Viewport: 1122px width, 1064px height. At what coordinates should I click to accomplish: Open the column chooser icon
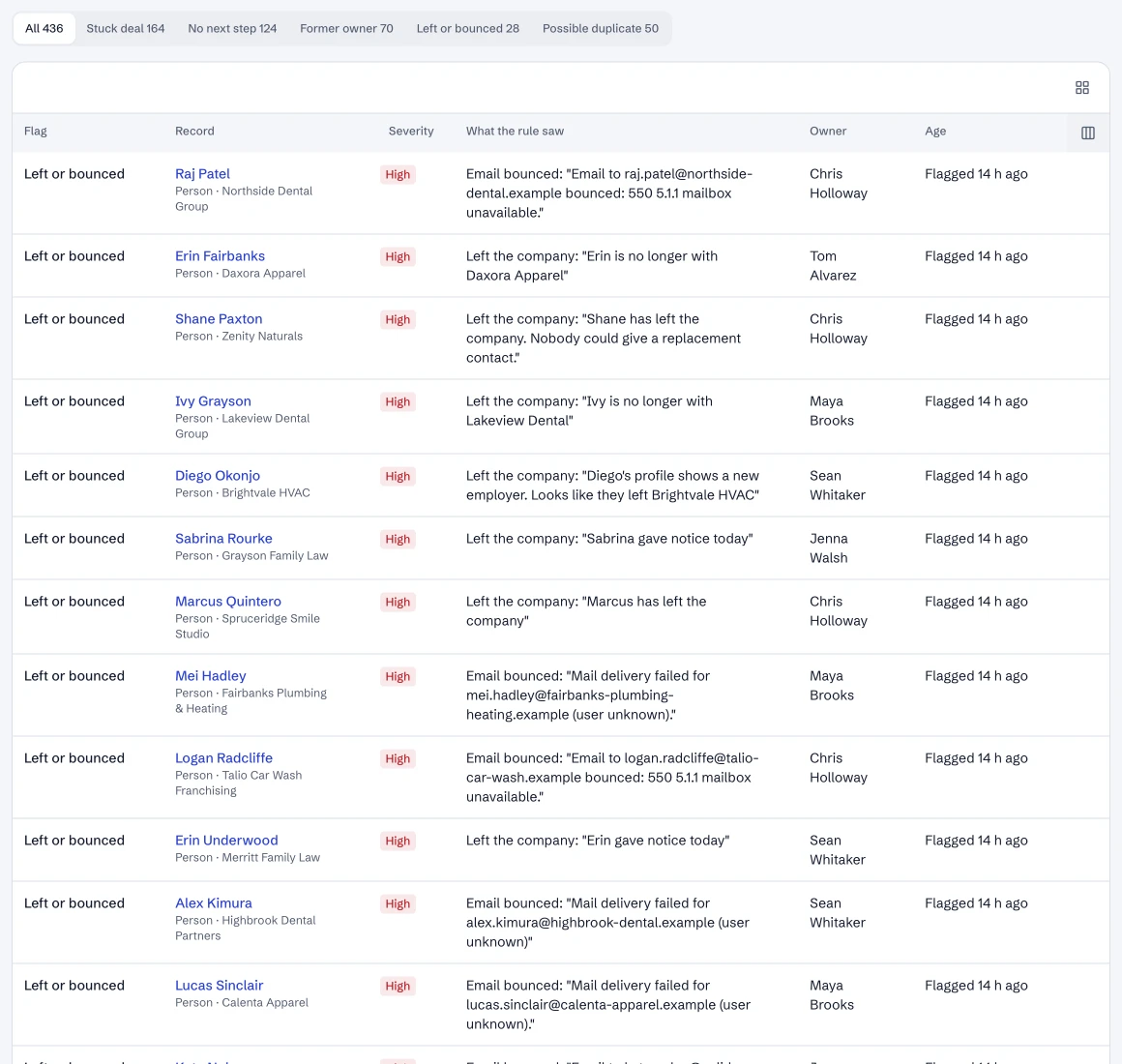coord(1087,133)
